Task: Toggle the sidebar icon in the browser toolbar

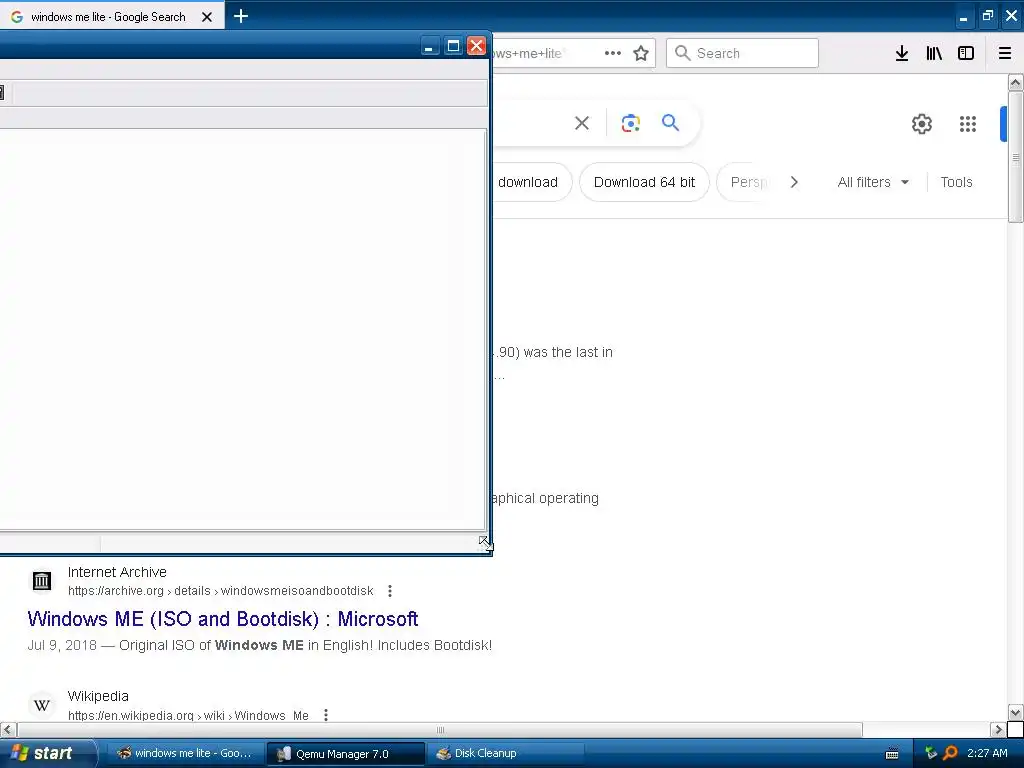Action: point(966,53)
